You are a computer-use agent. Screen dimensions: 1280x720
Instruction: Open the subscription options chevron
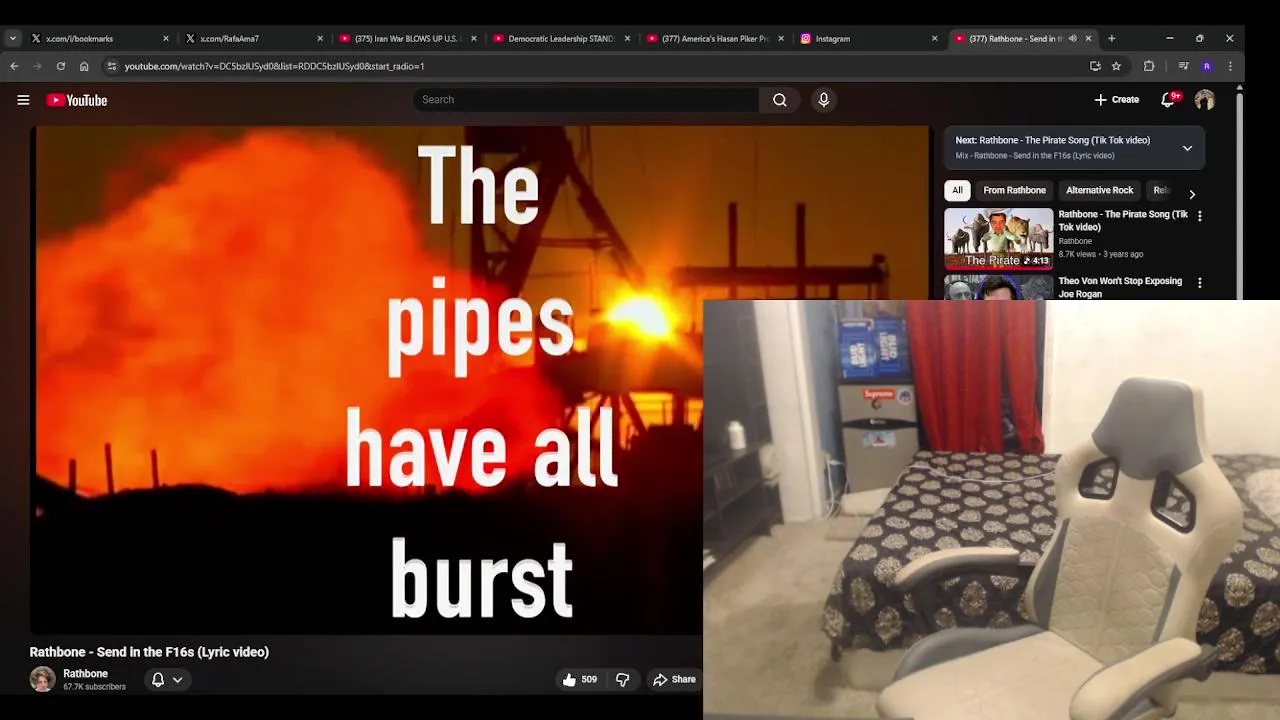click(178, 679)
